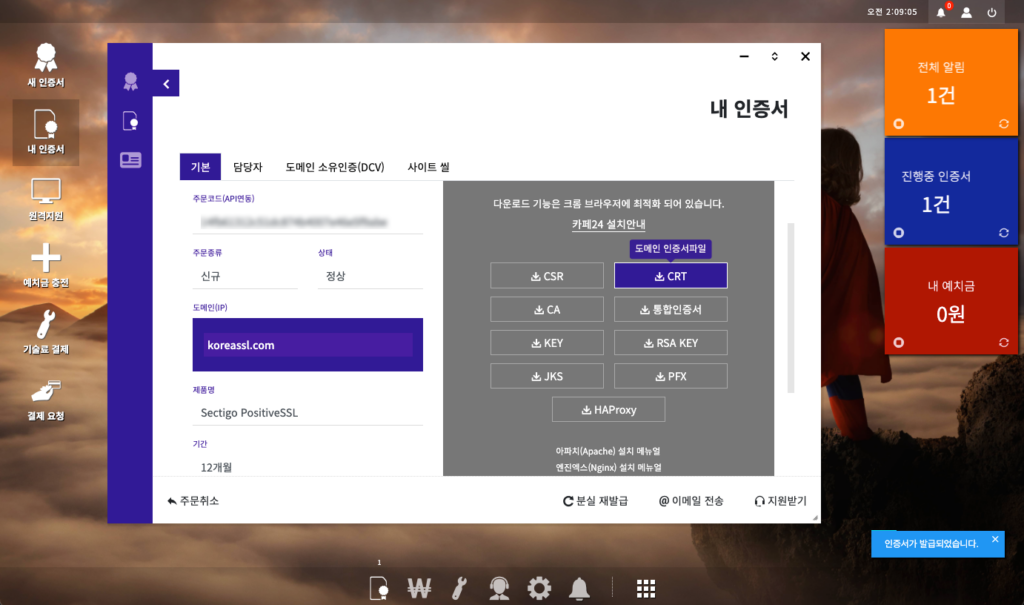Collapse the sidebar with the back chevron

(x=166, y=84)
